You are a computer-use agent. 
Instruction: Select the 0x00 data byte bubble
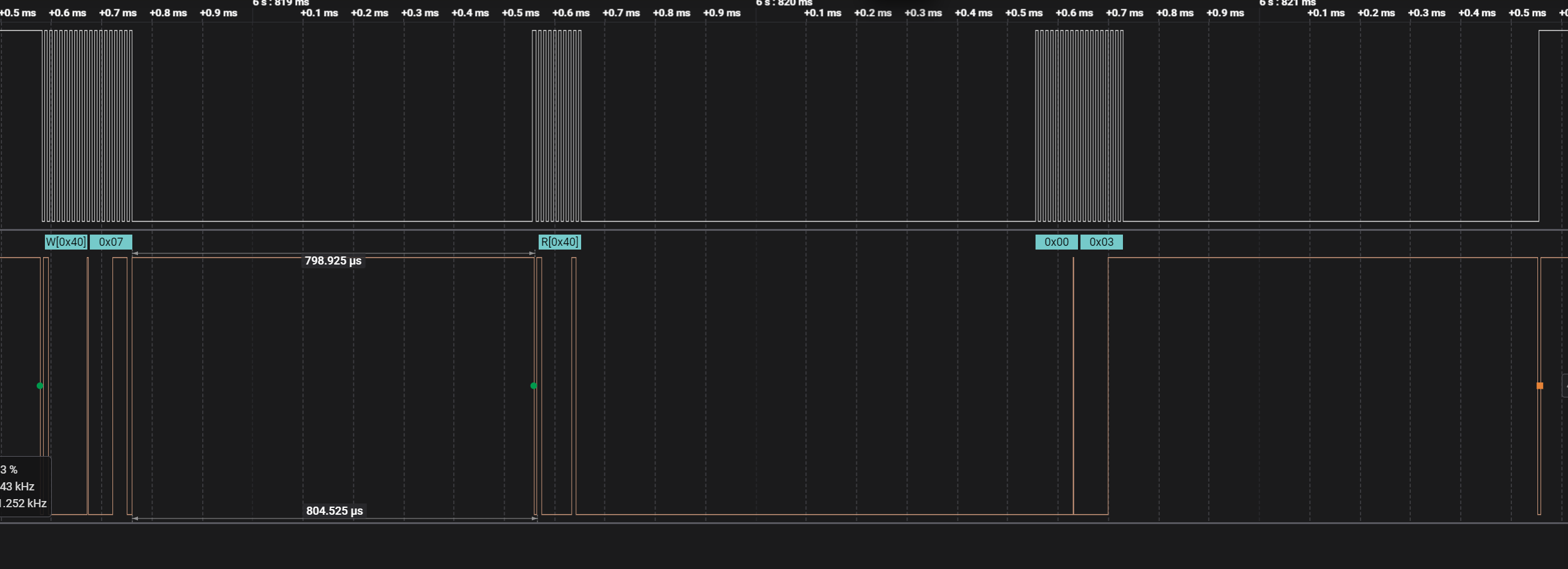click(x=1056, y=242)
